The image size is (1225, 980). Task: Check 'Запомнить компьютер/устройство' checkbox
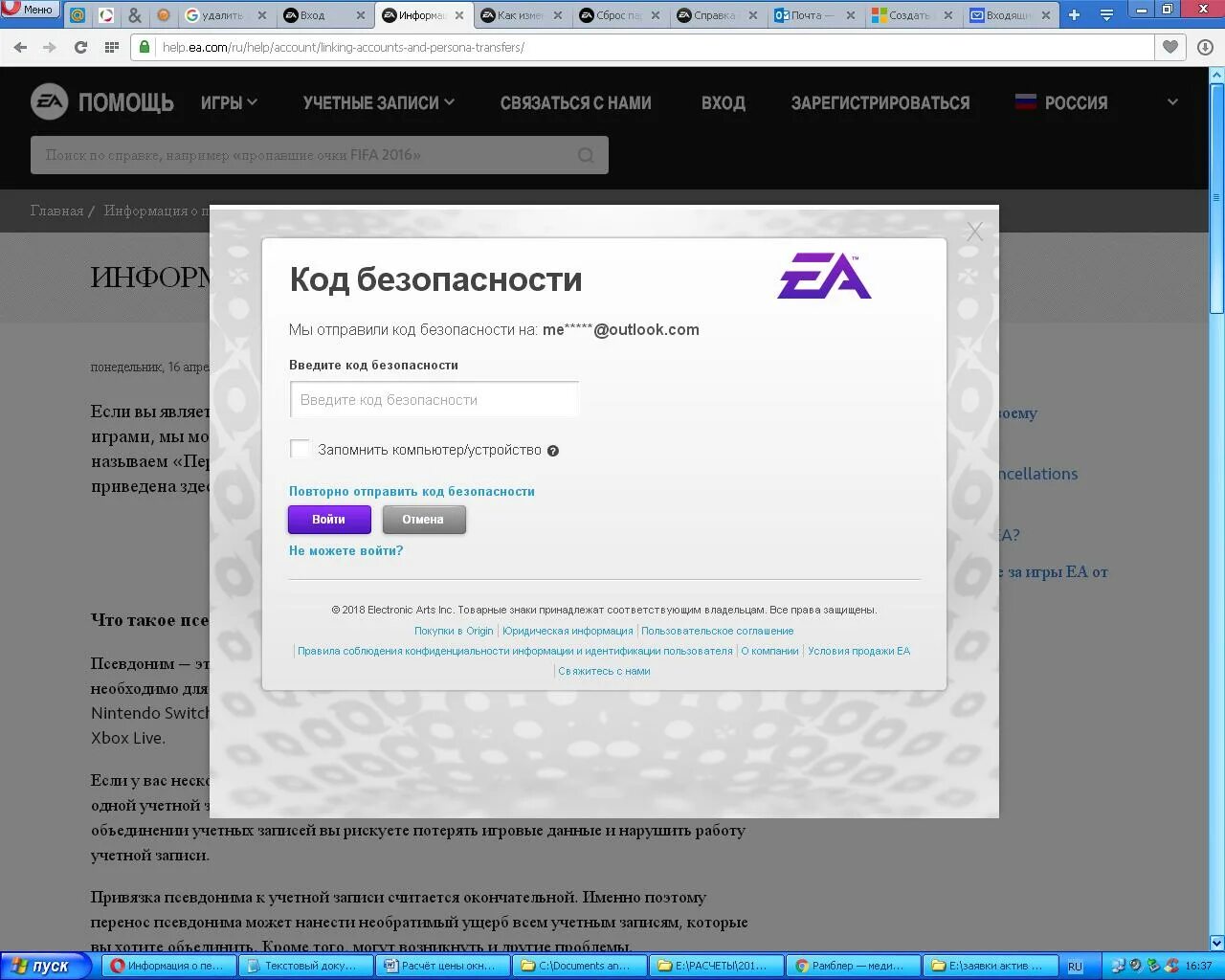[x=301, y=449]
